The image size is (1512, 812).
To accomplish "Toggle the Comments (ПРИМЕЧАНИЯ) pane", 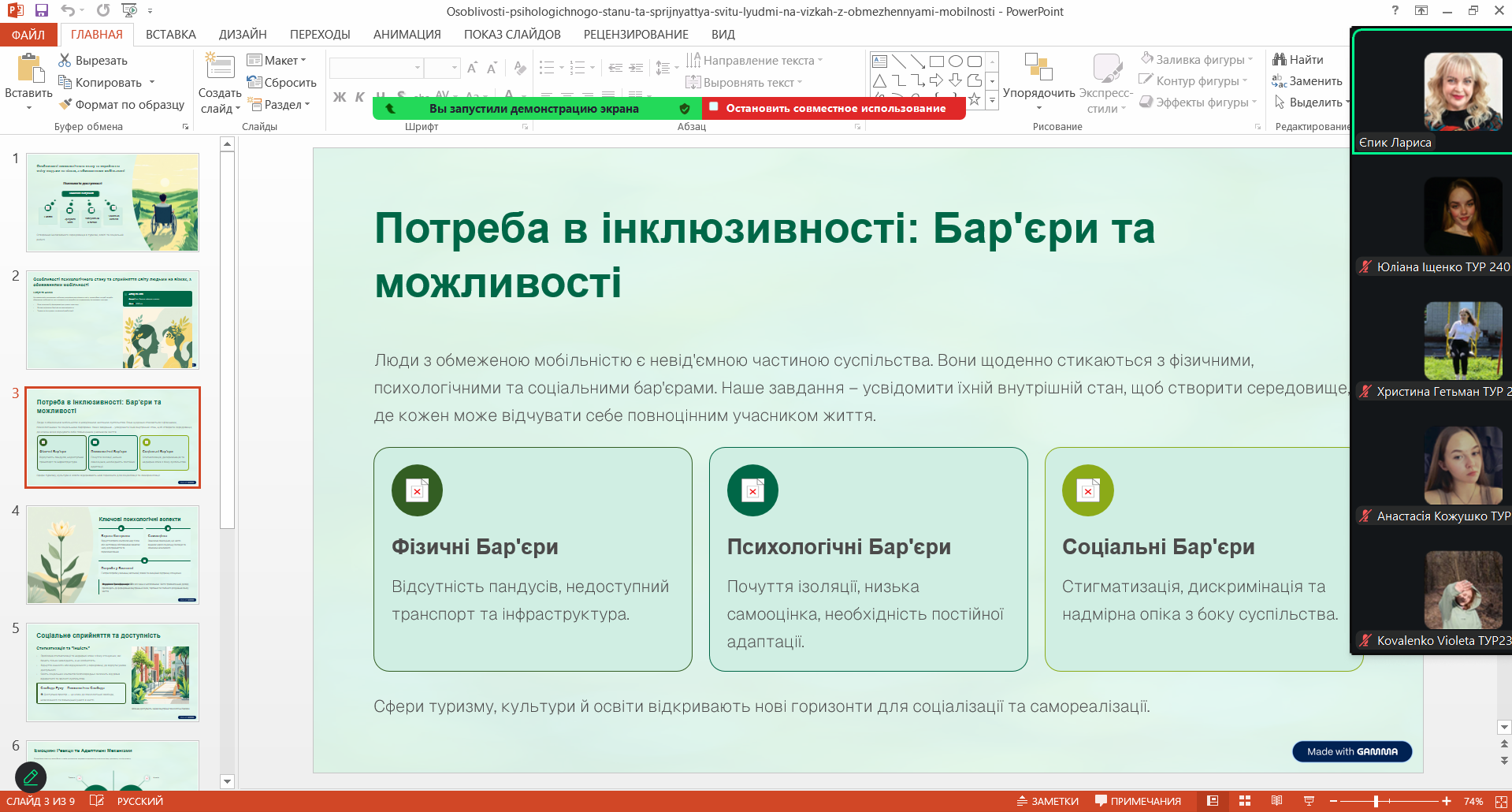I will (1138, 801).
